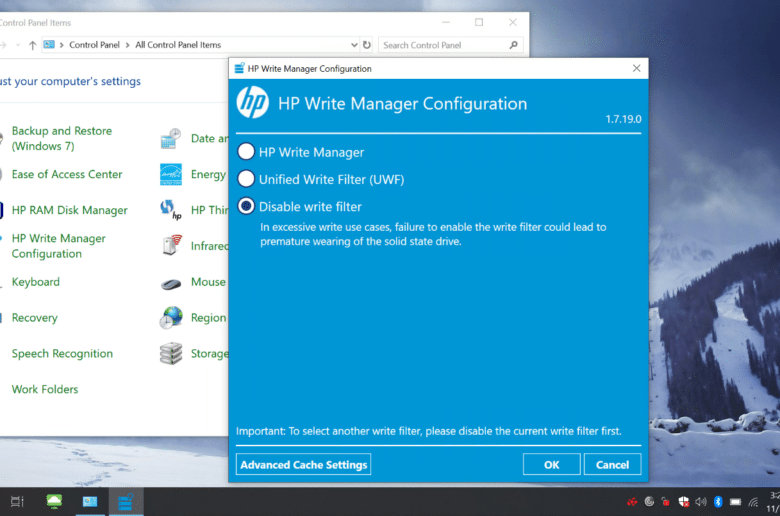Click the Region globe icon
This screenshot has height=516, width=780.
(171, 317)
